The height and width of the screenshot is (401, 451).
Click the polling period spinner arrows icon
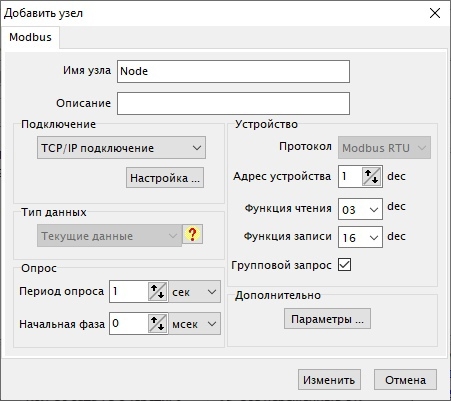tap(157, 292)
